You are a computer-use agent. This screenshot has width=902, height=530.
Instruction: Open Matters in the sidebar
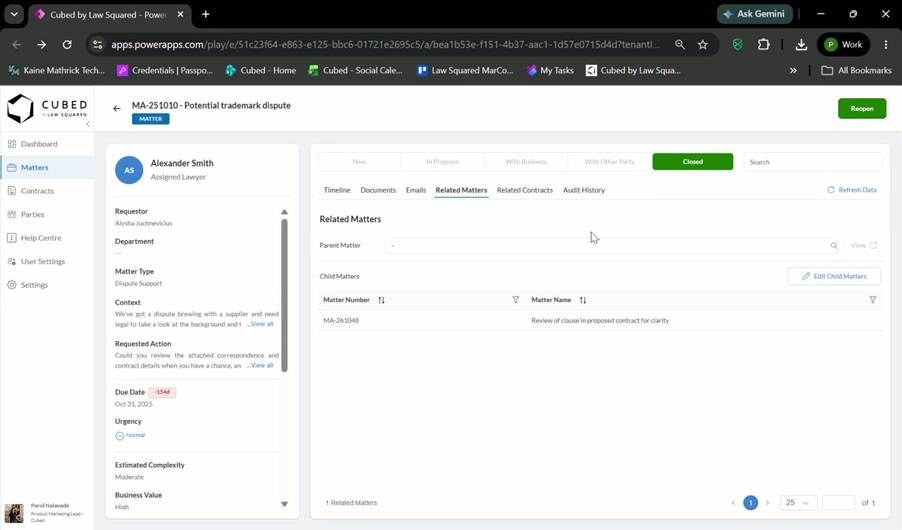coord(35,167)
